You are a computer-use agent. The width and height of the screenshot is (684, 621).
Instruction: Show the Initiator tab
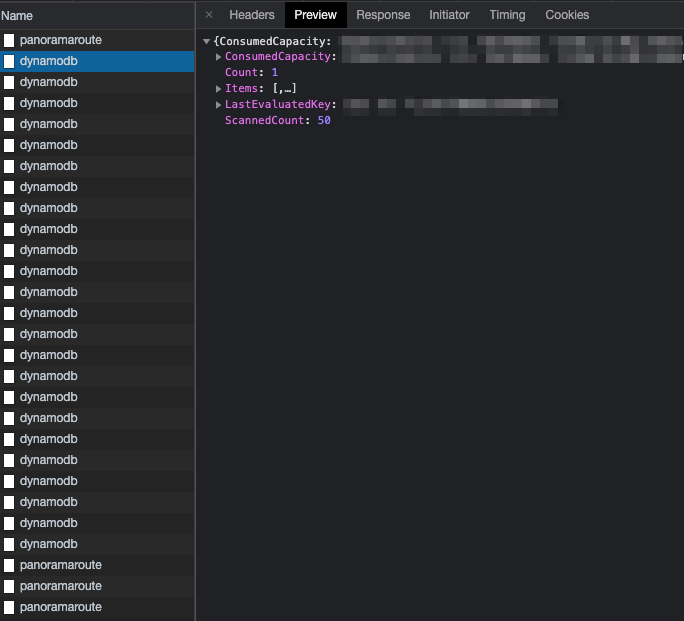449,15
